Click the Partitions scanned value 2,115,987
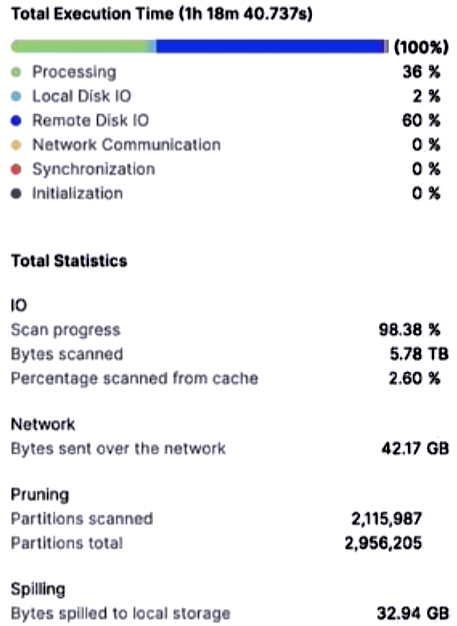 386,519
